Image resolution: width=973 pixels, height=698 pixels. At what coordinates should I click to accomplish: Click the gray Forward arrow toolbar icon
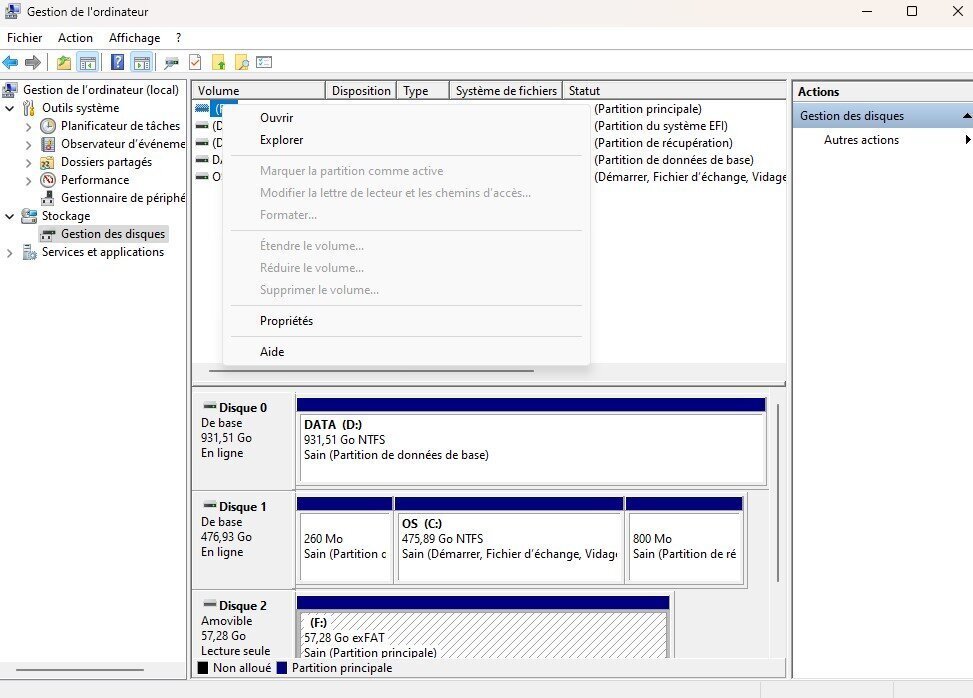(x=33, y=63)
